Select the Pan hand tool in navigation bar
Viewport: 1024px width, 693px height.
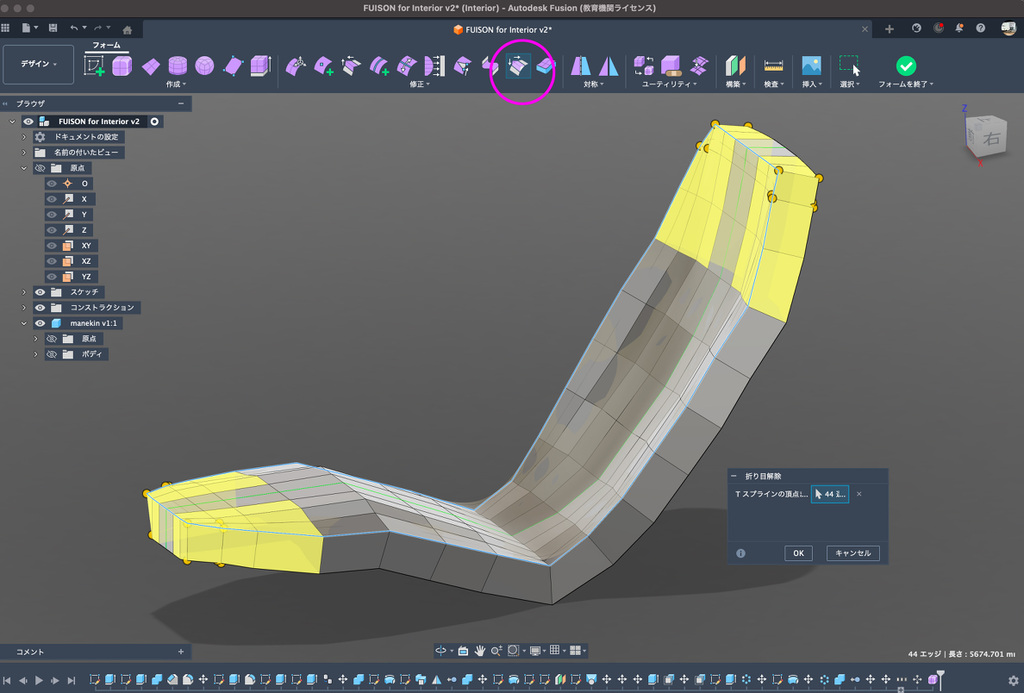(x=480, y=650)
